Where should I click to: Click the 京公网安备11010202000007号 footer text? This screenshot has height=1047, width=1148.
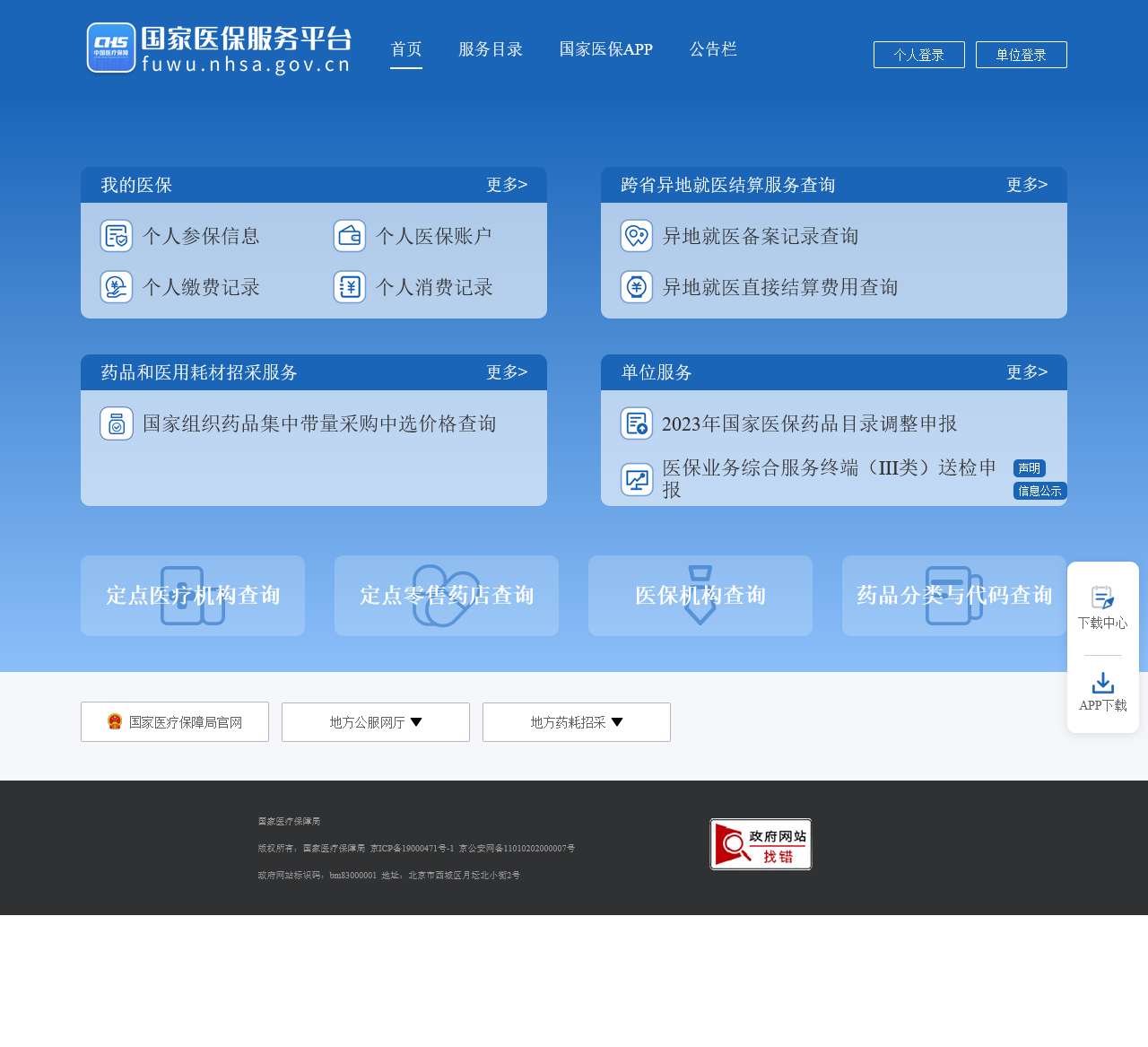[517, 848]
